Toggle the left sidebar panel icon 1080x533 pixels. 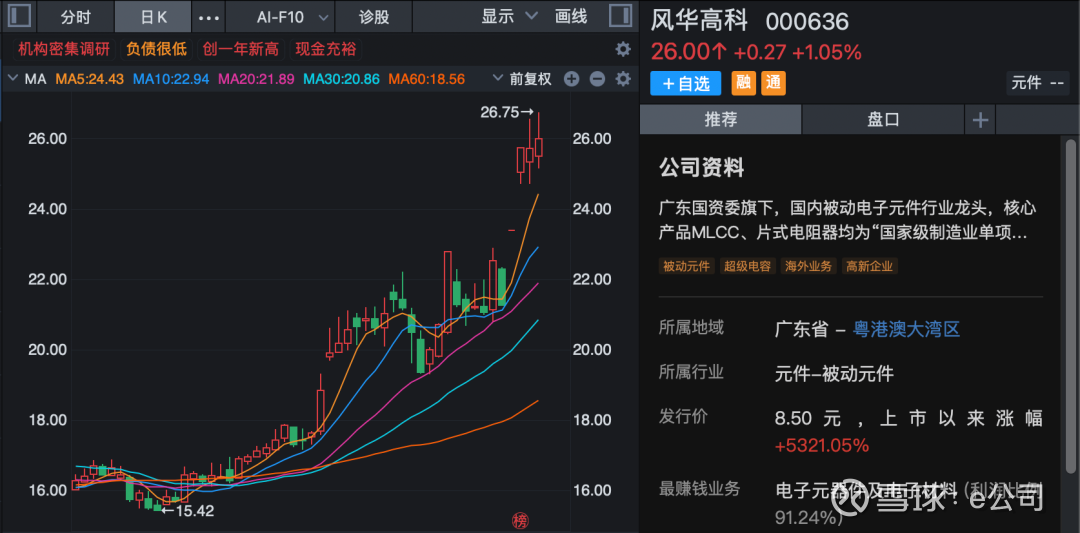click(19, 17)
